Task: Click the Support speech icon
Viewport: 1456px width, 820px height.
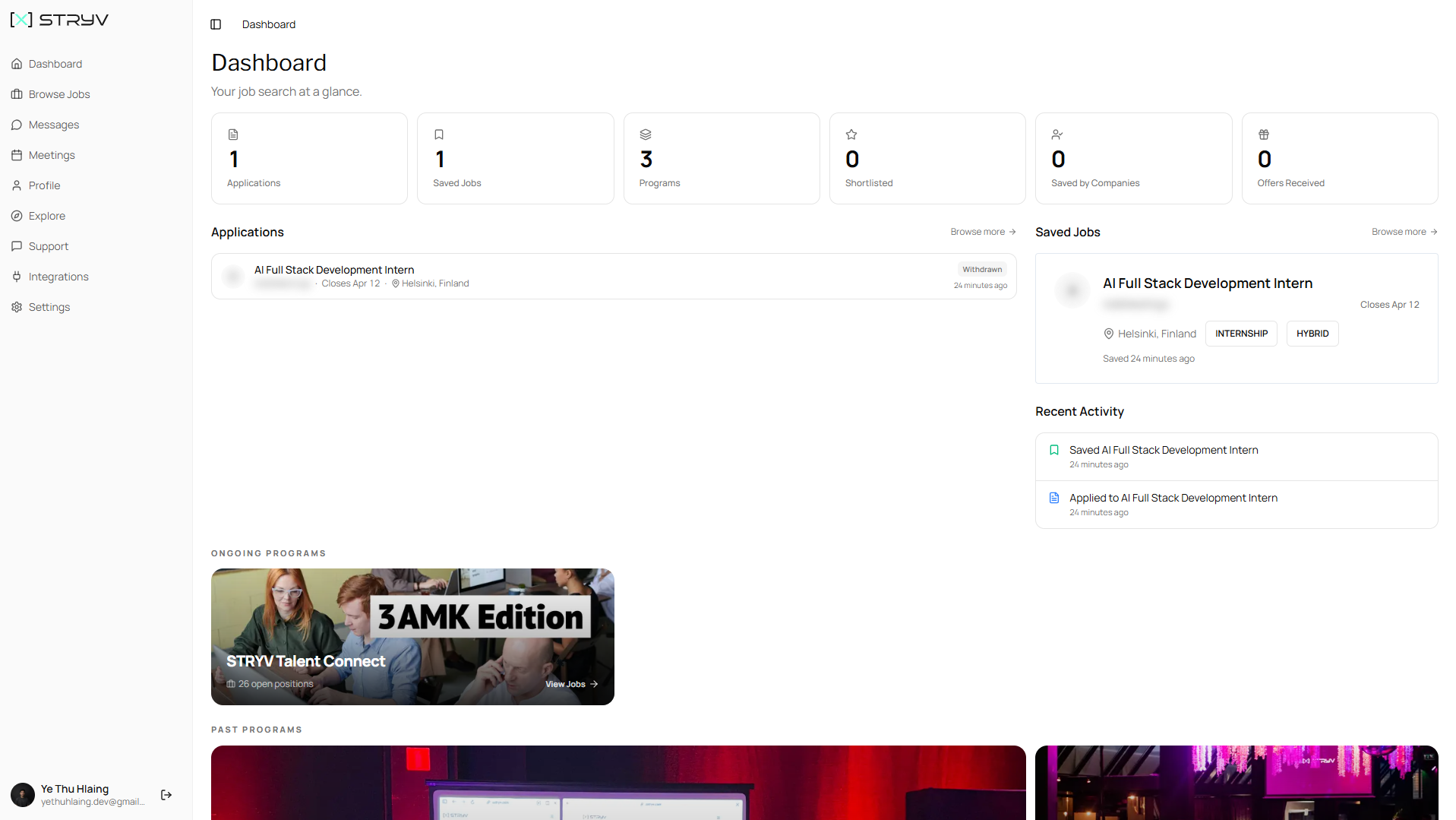Action: point(17,246)
